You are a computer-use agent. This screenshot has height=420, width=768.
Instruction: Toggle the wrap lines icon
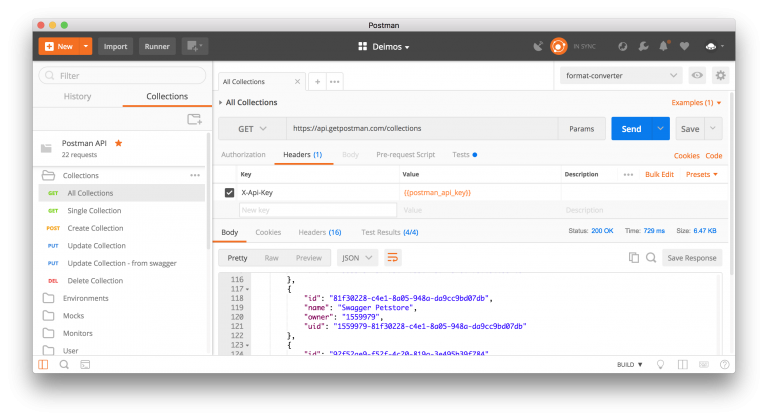(x=393, y=258)
